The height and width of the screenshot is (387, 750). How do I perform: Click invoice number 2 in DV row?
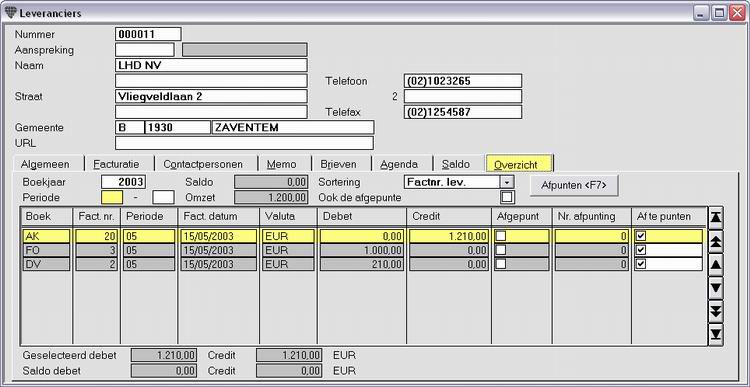pyautogui.click(x=97, y=264)
